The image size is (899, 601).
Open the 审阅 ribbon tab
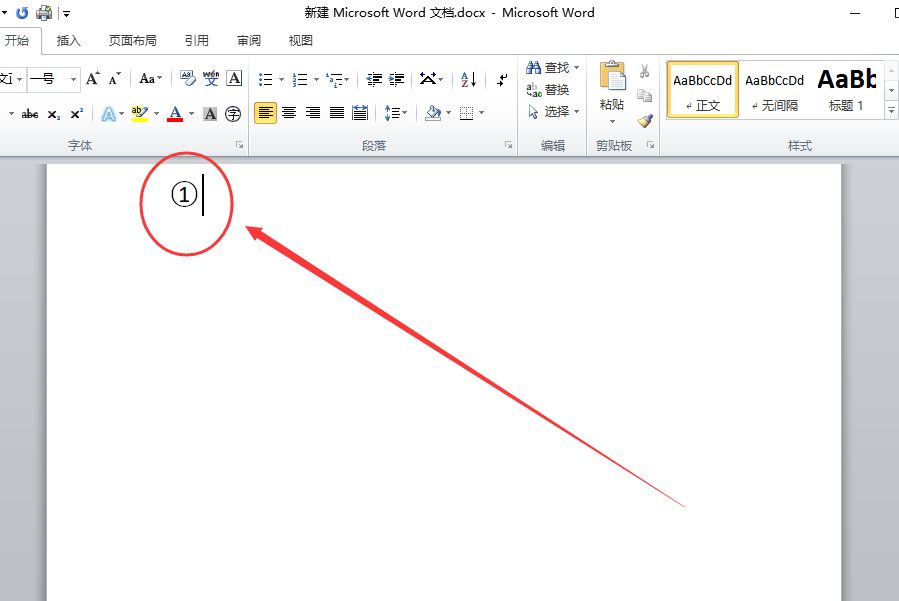(249, 41)
